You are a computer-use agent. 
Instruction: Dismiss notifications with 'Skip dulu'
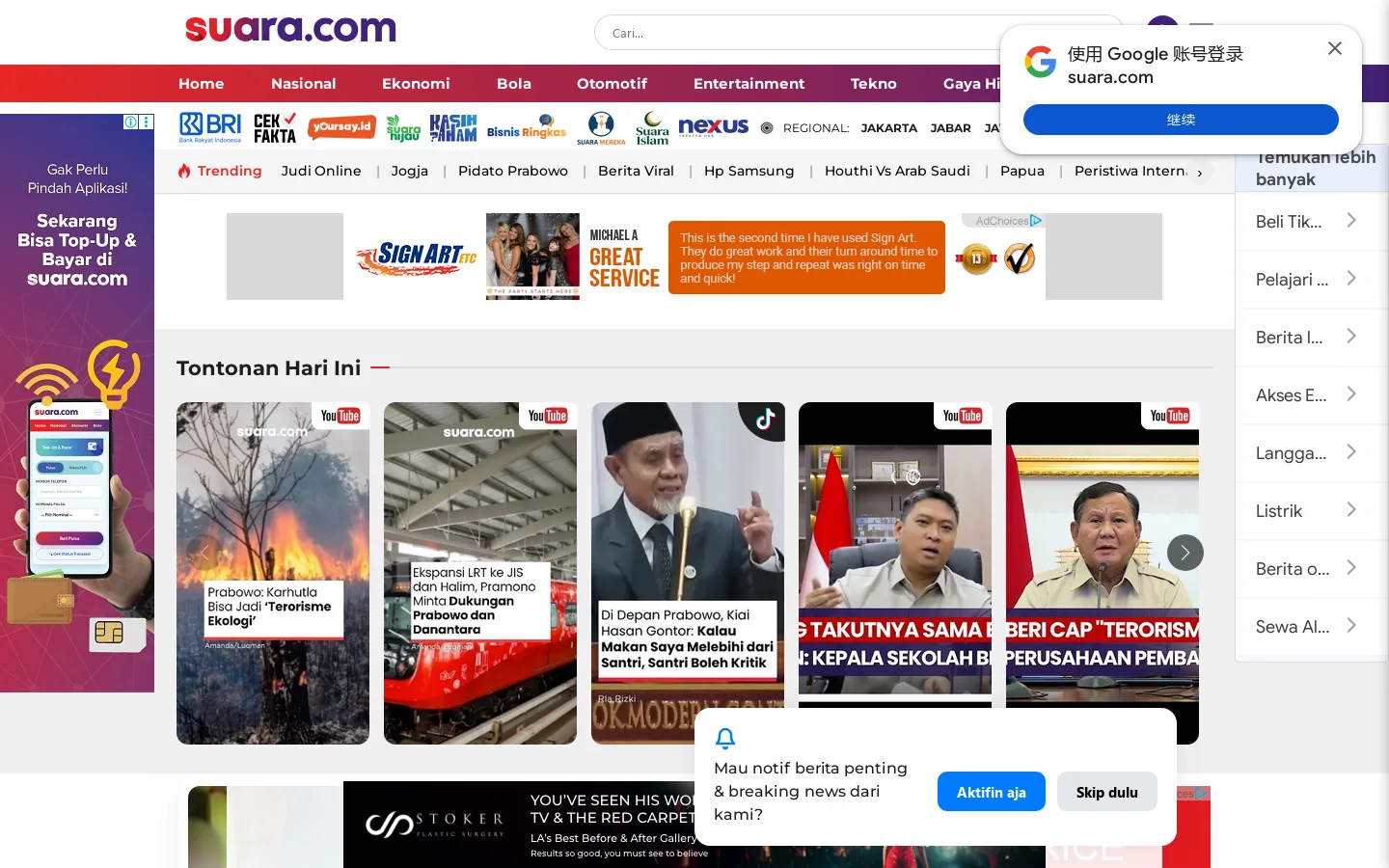pos(1107,792)
